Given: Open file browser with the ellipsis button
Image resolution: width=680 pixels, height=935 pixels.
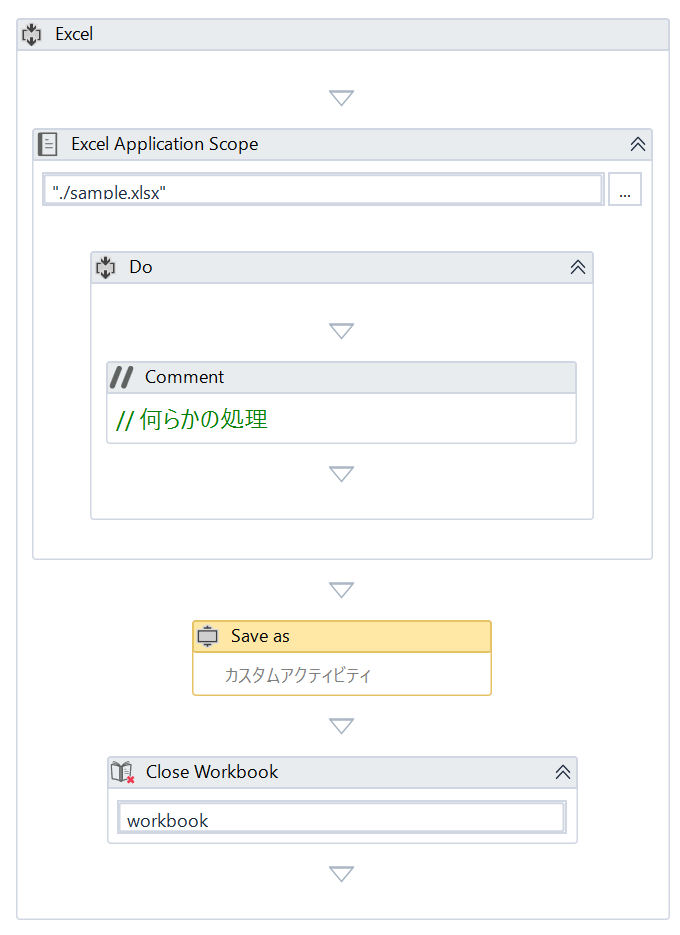Looking at the screenshot, I should (x=625, y=190).
